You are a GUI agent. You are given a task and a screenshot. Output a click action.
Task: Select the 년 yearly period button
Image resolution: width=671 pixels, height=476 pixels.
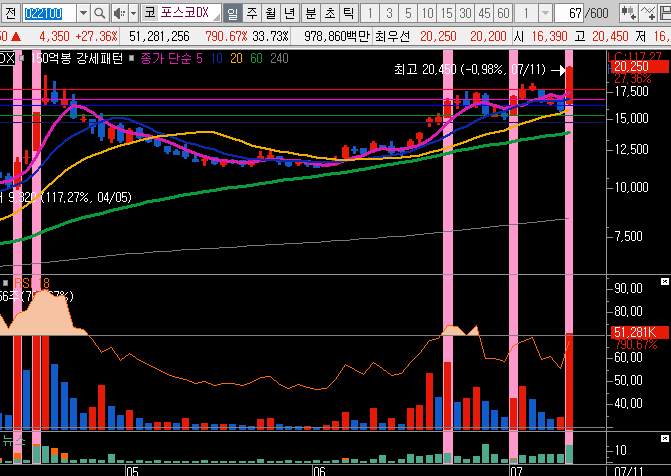(x=289, y=13)
